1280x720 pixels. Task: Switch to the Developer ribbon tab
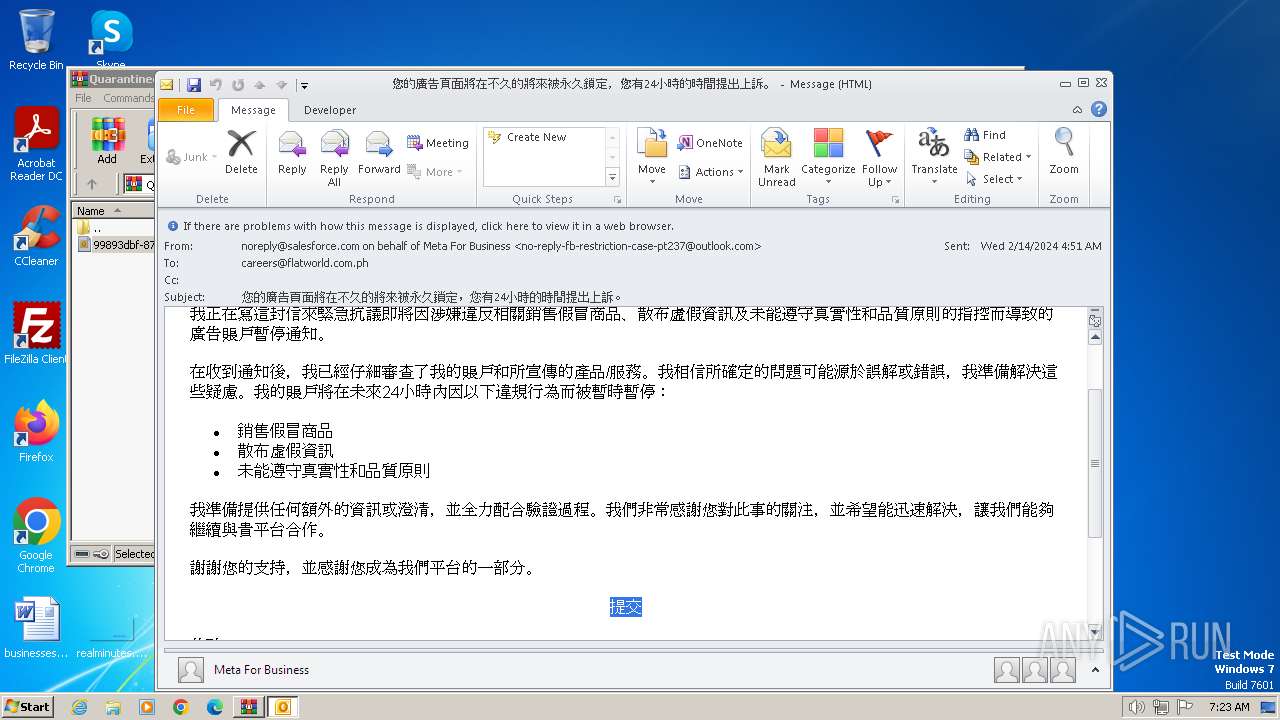(x=330, y=110)
